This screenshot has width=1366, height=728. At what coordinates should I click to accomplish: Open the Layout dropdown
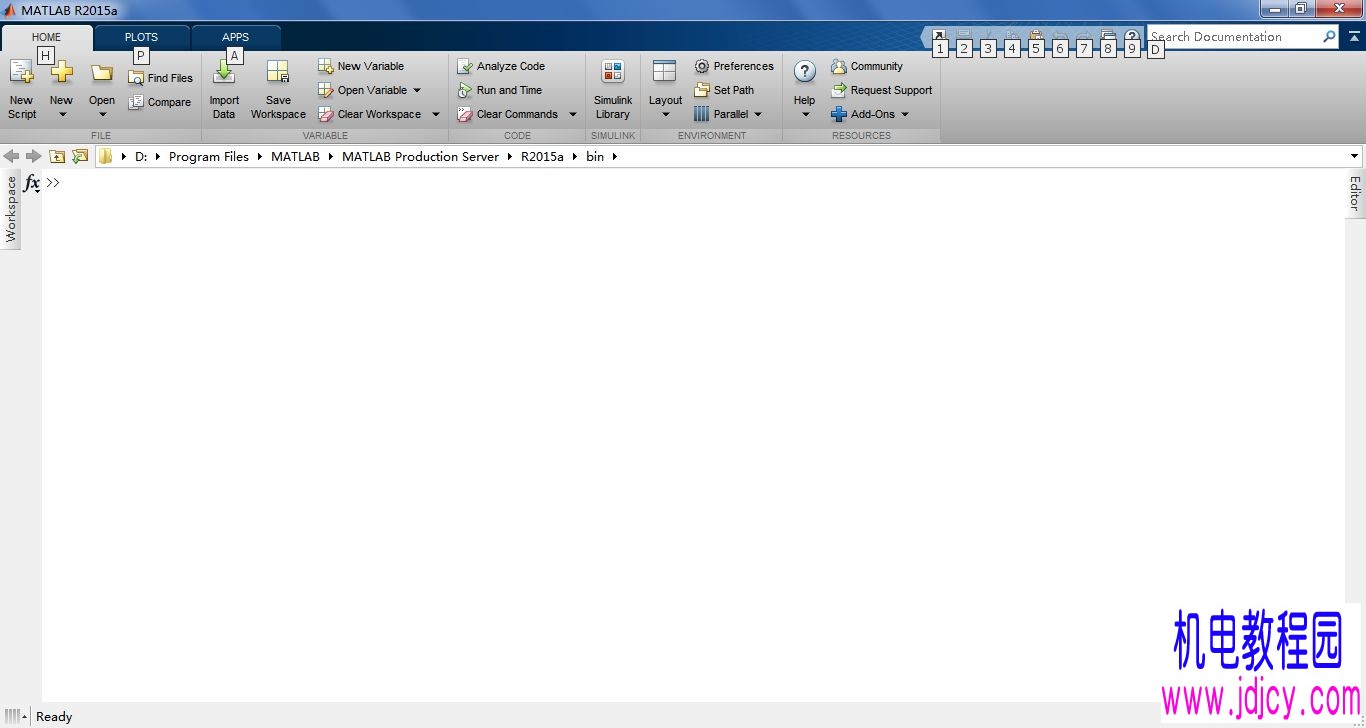pyautogui.click(x=665, y=89)
